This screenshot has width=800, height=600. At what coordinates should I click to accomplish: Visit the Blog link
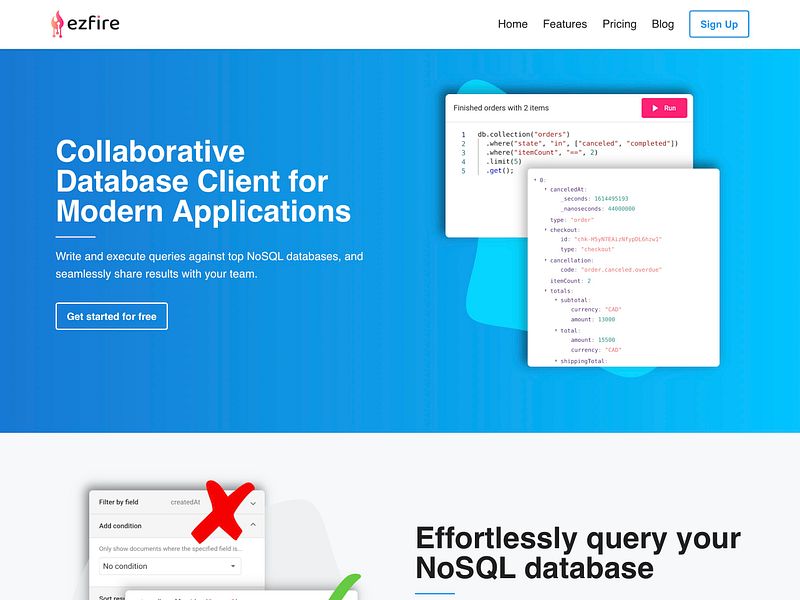point(662,24)
